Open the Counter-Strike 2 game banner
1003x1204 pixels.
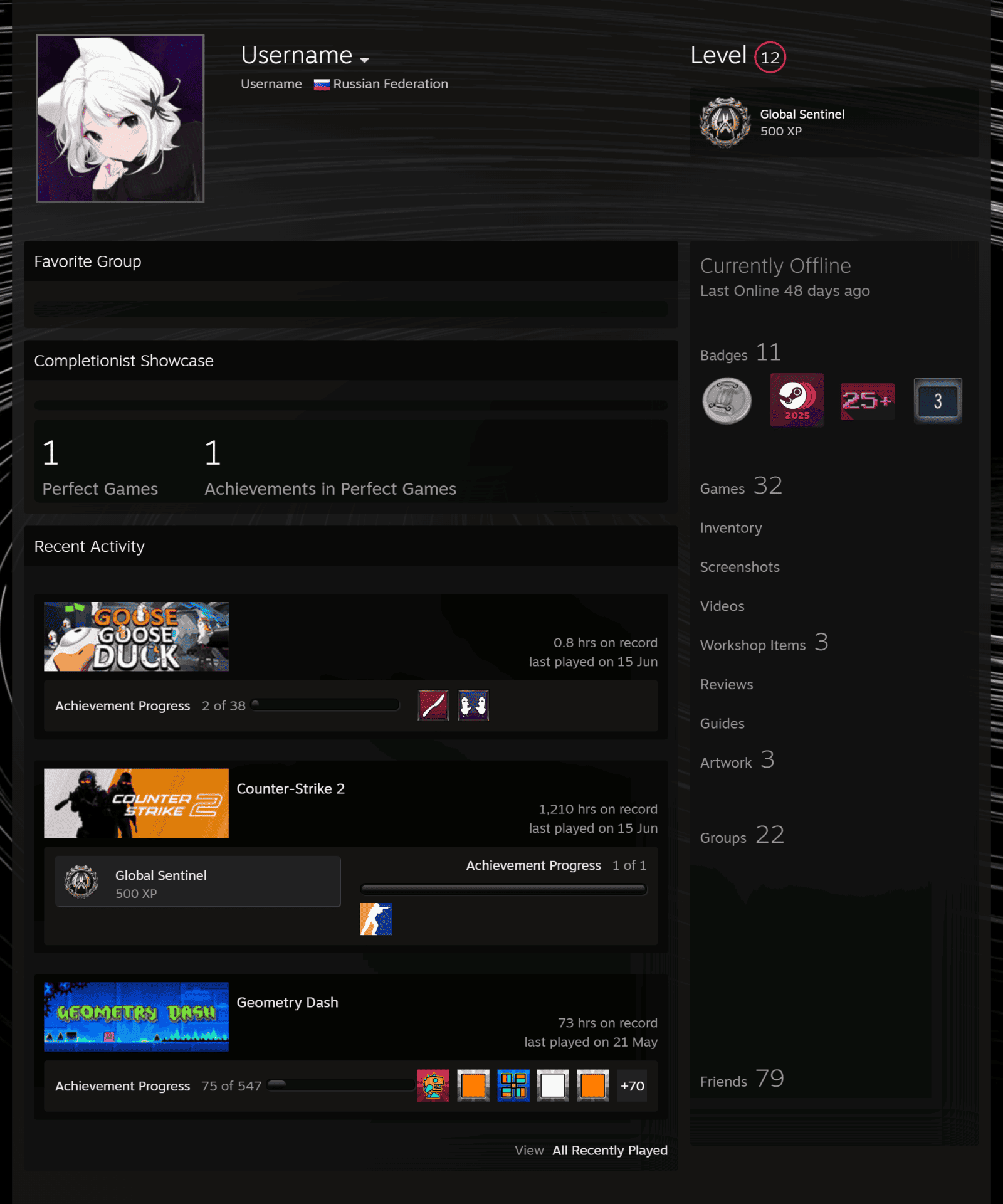[136, 803]
